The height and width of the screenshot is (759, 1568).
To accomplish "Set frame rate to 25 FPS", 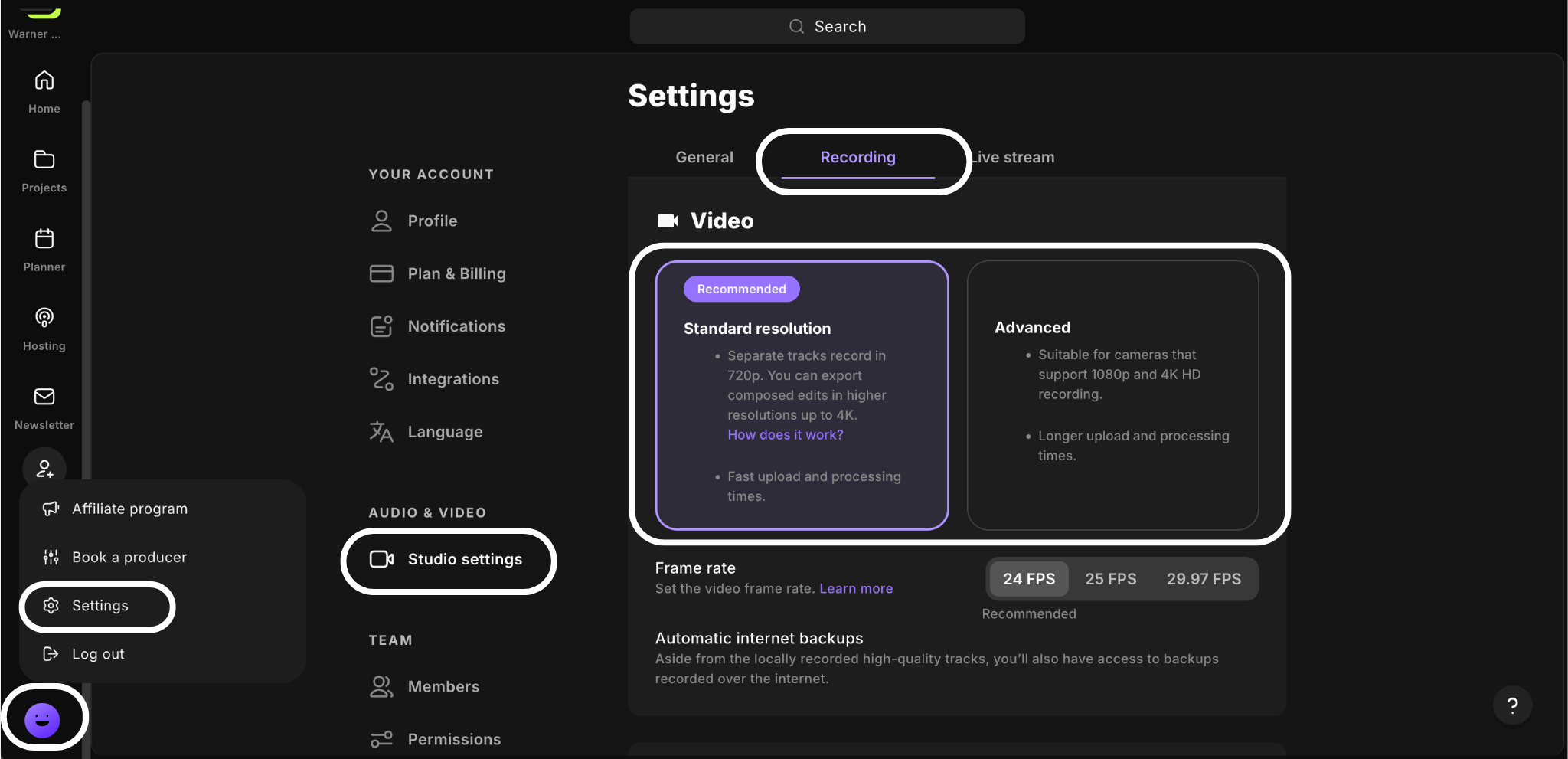I will [1110, 579].
